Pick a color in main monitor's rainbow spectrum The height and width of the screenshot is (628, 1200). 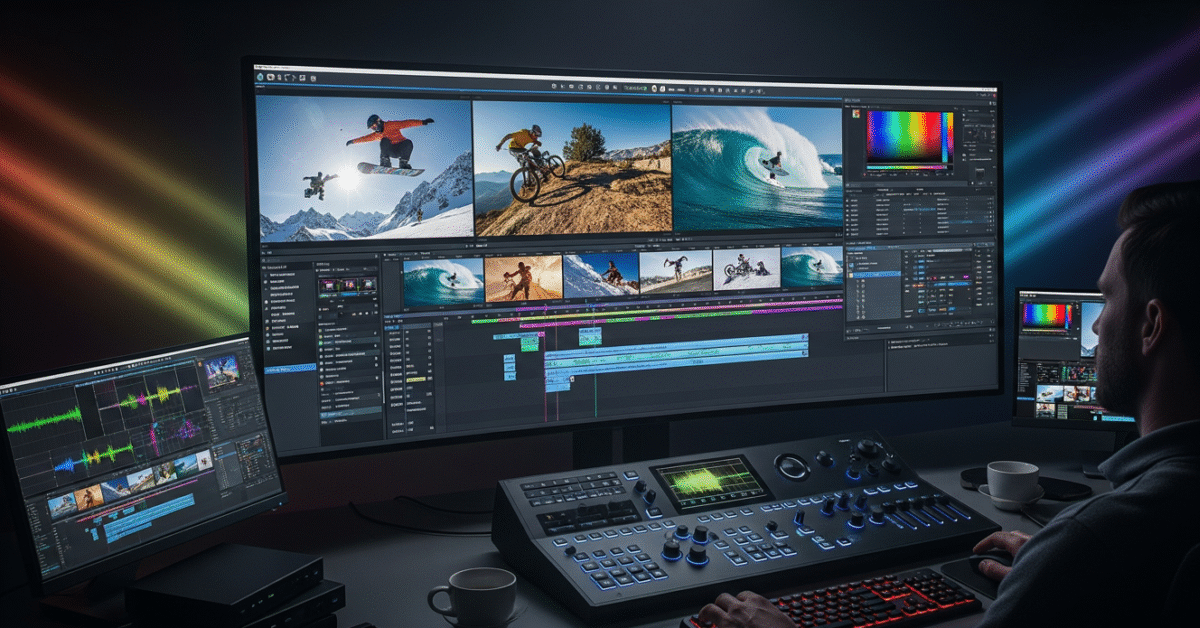pyautogui.click(x=903, y=137)
